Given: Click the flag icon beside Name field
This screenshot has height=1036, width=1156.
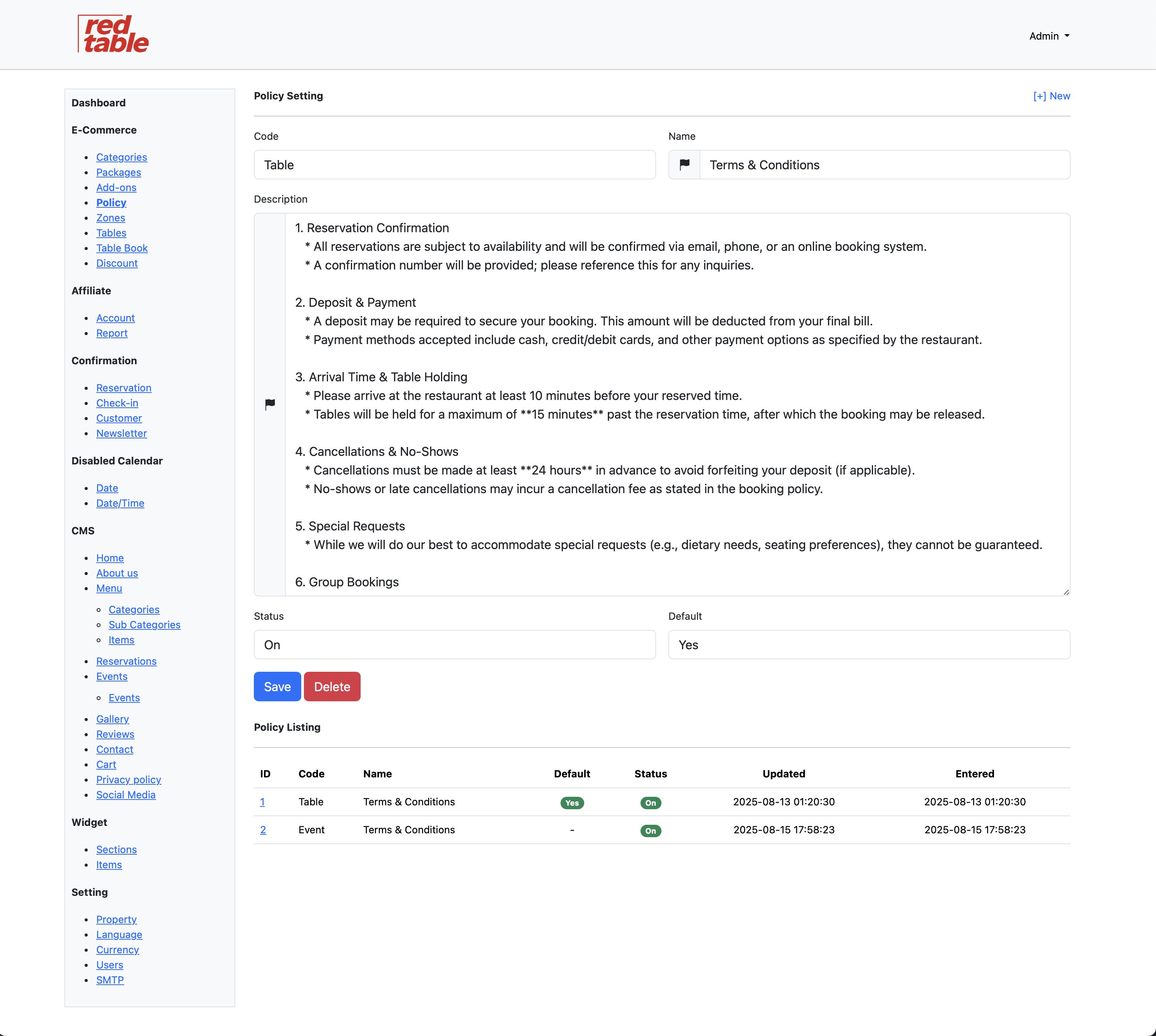Looking at the screenshot, I should pyautogui.click(x=684, y=165).
